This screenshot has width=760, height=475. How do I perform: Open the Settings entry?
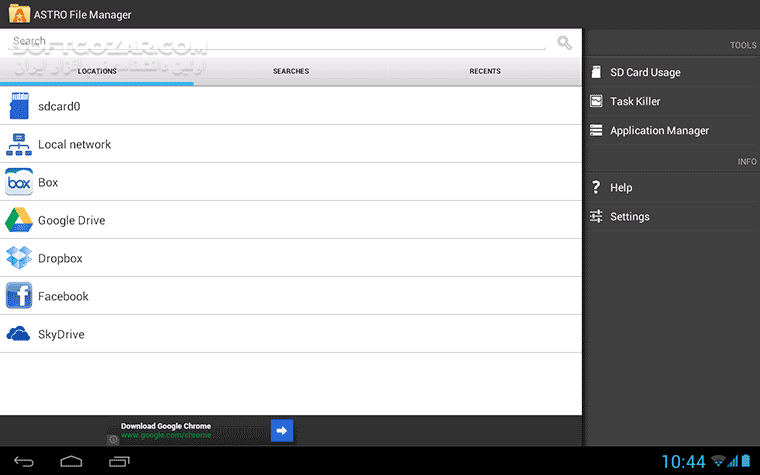672,217
